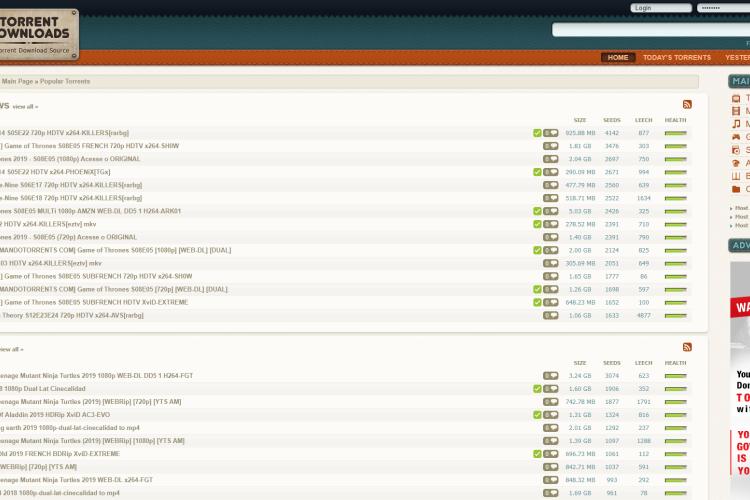750x500 pixels.
Task: Click HEALTH header above the Ninja Turtles 1080p row
Action: pos(675,363)
